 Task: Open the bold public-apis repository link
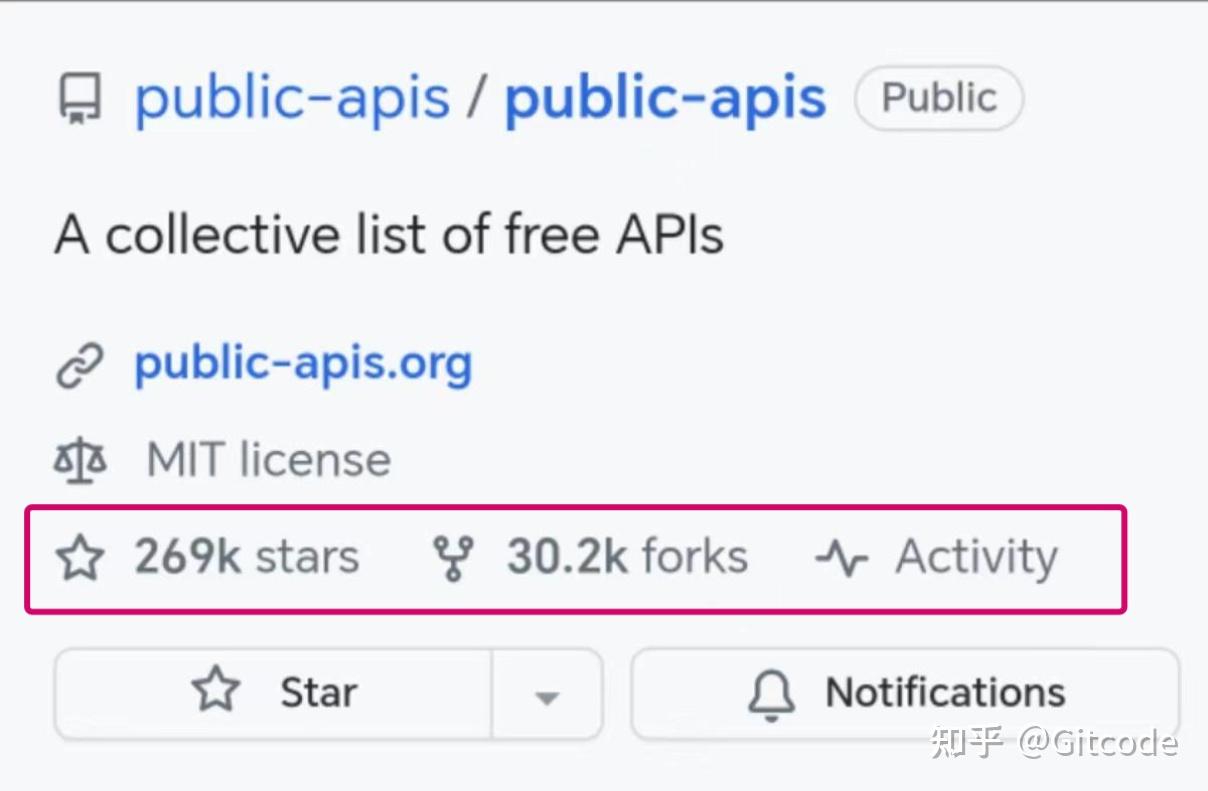(665, 98)
